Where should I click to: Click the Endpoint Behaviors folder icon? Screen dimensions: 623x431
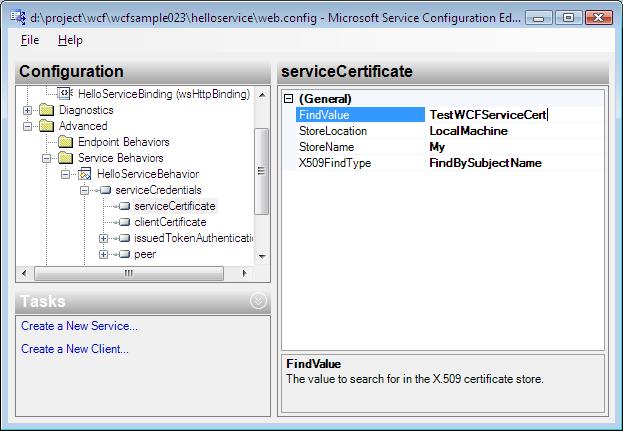pyautogui.click(x=66, y=142)
